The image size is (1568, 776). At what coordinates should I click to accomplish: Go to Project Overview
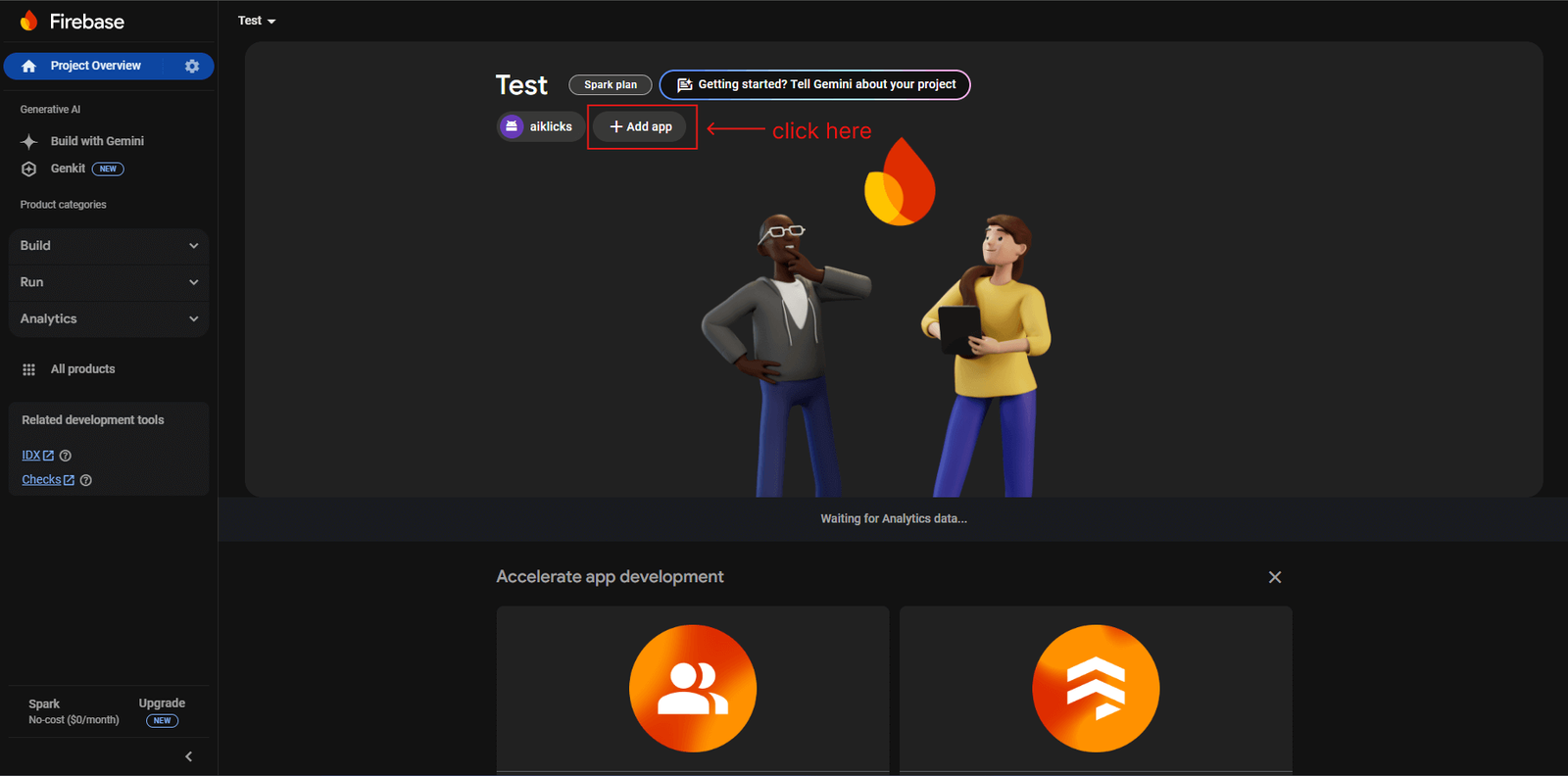coord(95,66)
